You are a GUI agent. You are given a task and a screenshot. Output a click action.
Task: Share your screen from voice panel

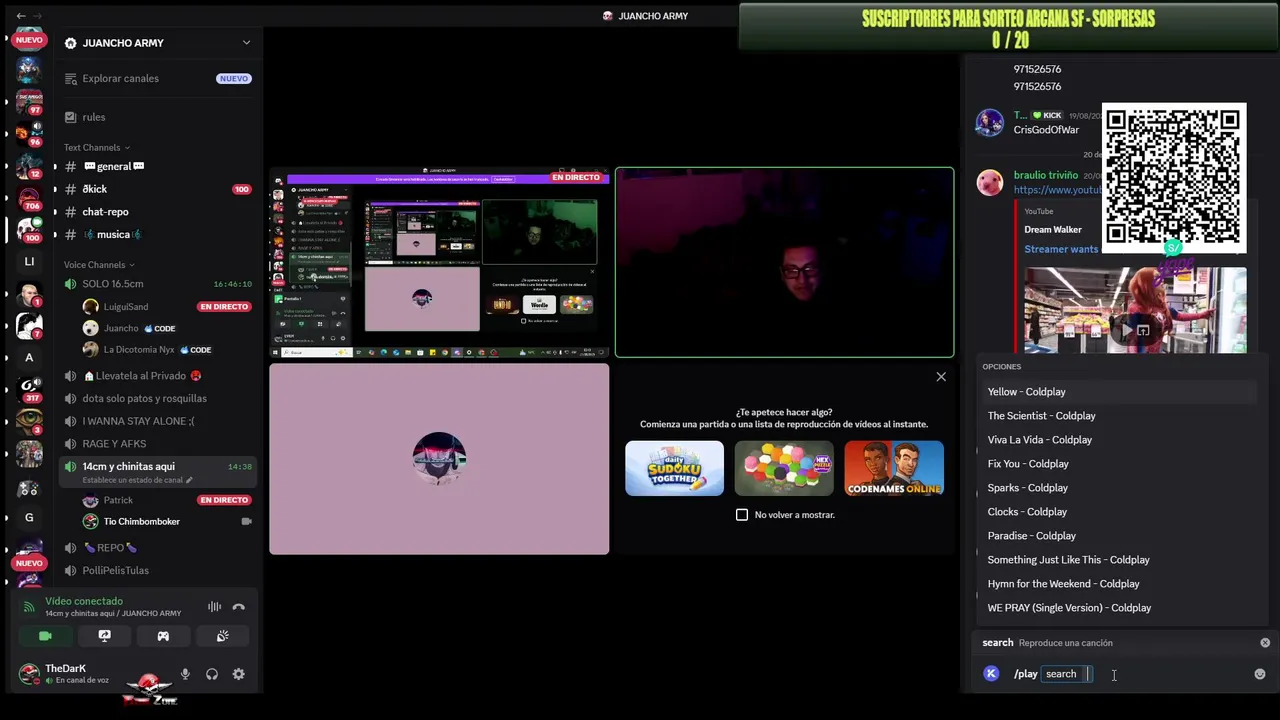point(104,636)
